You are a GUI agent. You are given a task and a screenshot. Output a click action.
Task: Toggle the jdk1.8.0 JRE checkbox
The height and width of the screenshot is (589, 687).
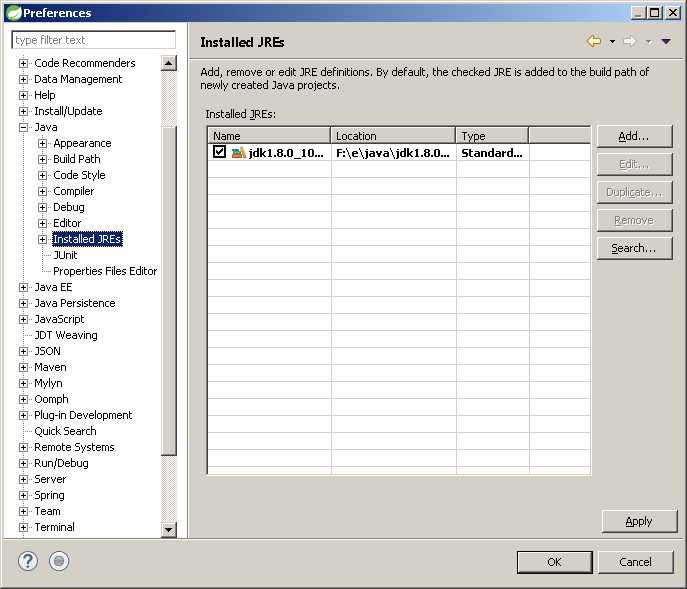click(x=220, y=152)
